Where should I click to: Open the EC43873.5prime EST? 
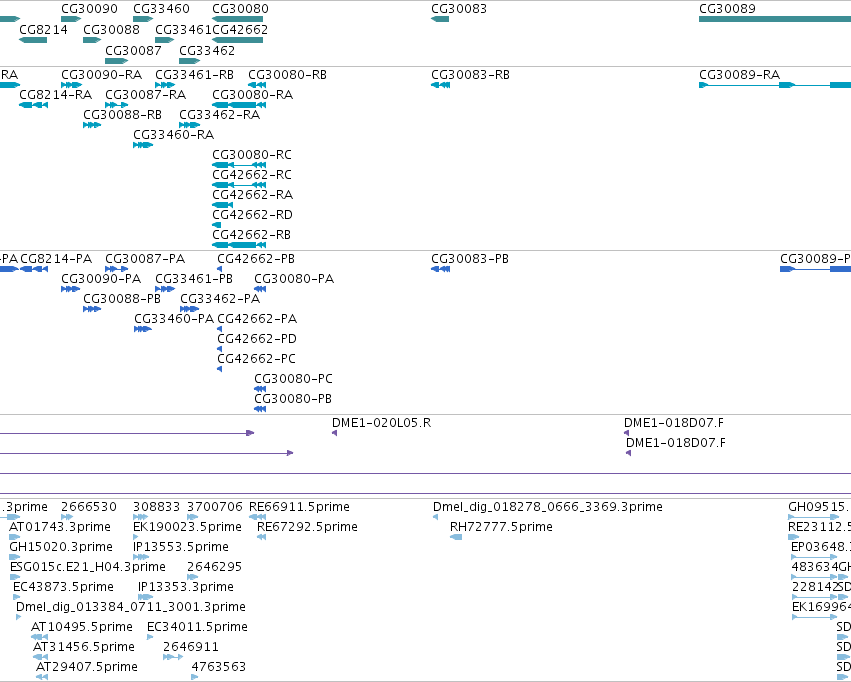pyautogui.click(x=63, y=587)
